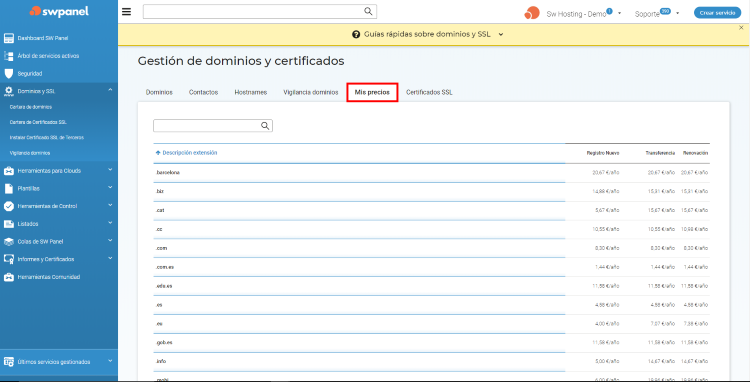Click the Registro Nuevo column header

pyautogui.click(x=603, y=153)
